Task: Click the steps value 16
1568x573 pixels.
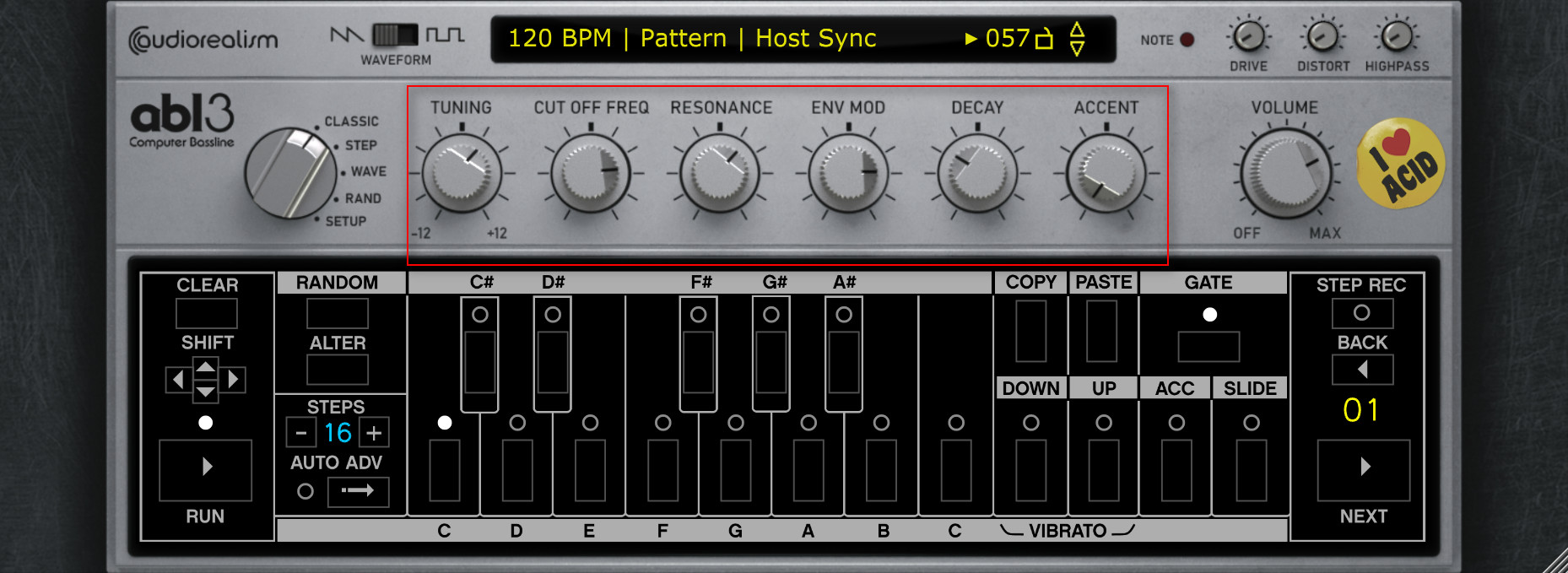Action: 338,433
